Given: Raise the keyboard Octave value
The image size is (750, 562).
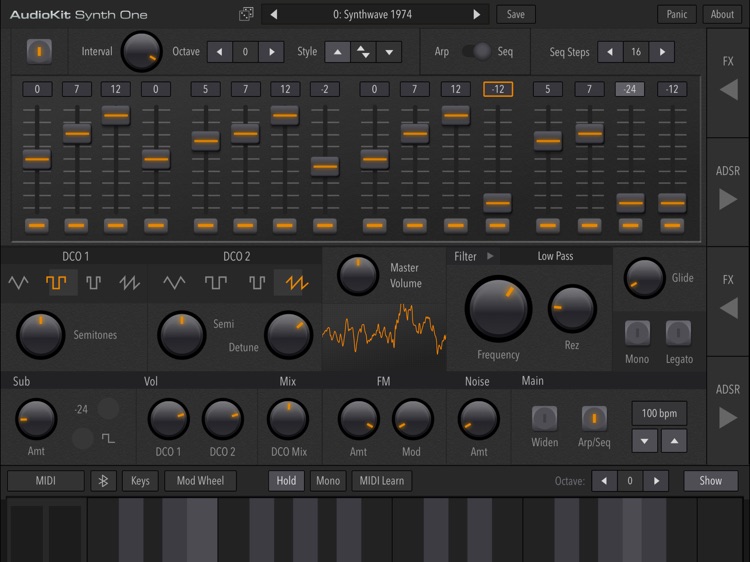Looking at the screenshot, I should (656, 481).
